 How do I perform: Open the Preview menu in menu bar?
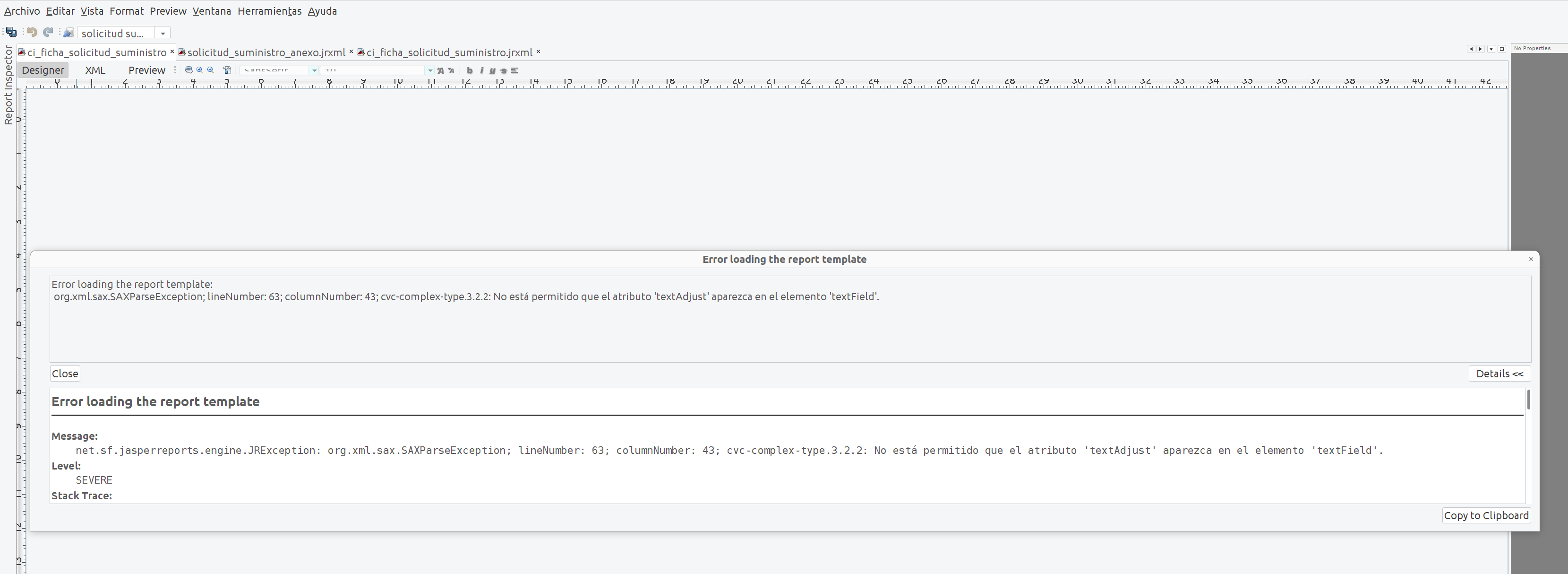tap(168, 11)
